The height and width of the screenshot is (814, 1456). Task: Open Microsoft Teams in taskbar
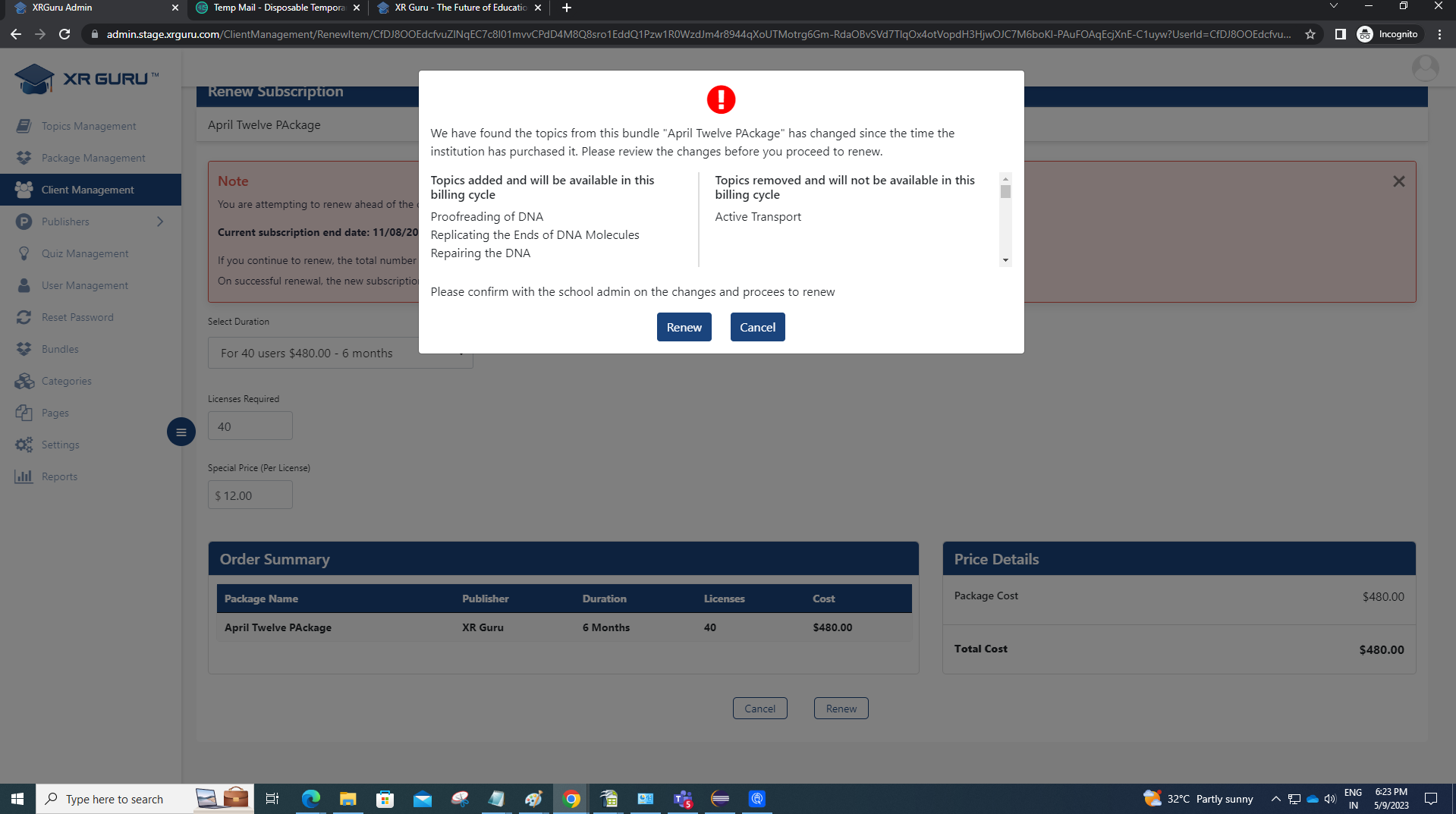click(x=683, y=799)
